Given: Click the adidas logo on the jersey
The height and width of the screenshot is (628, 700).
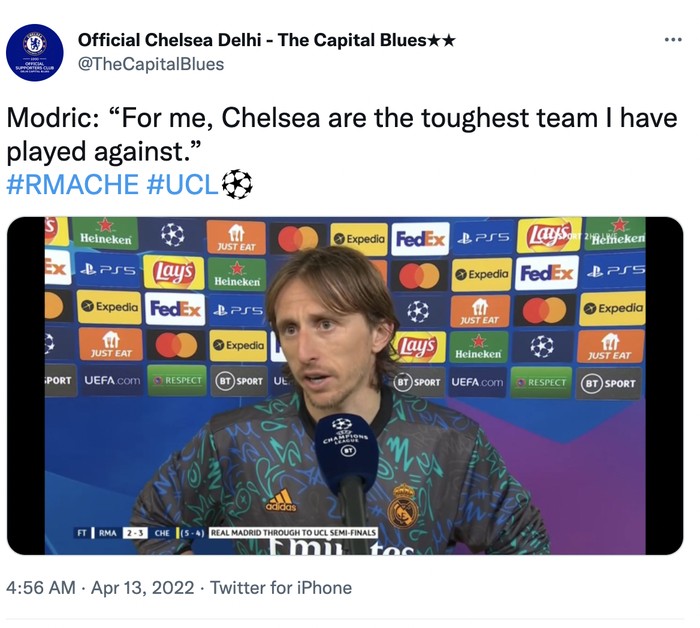Looking at the screenshot, I should click(280, 498).
